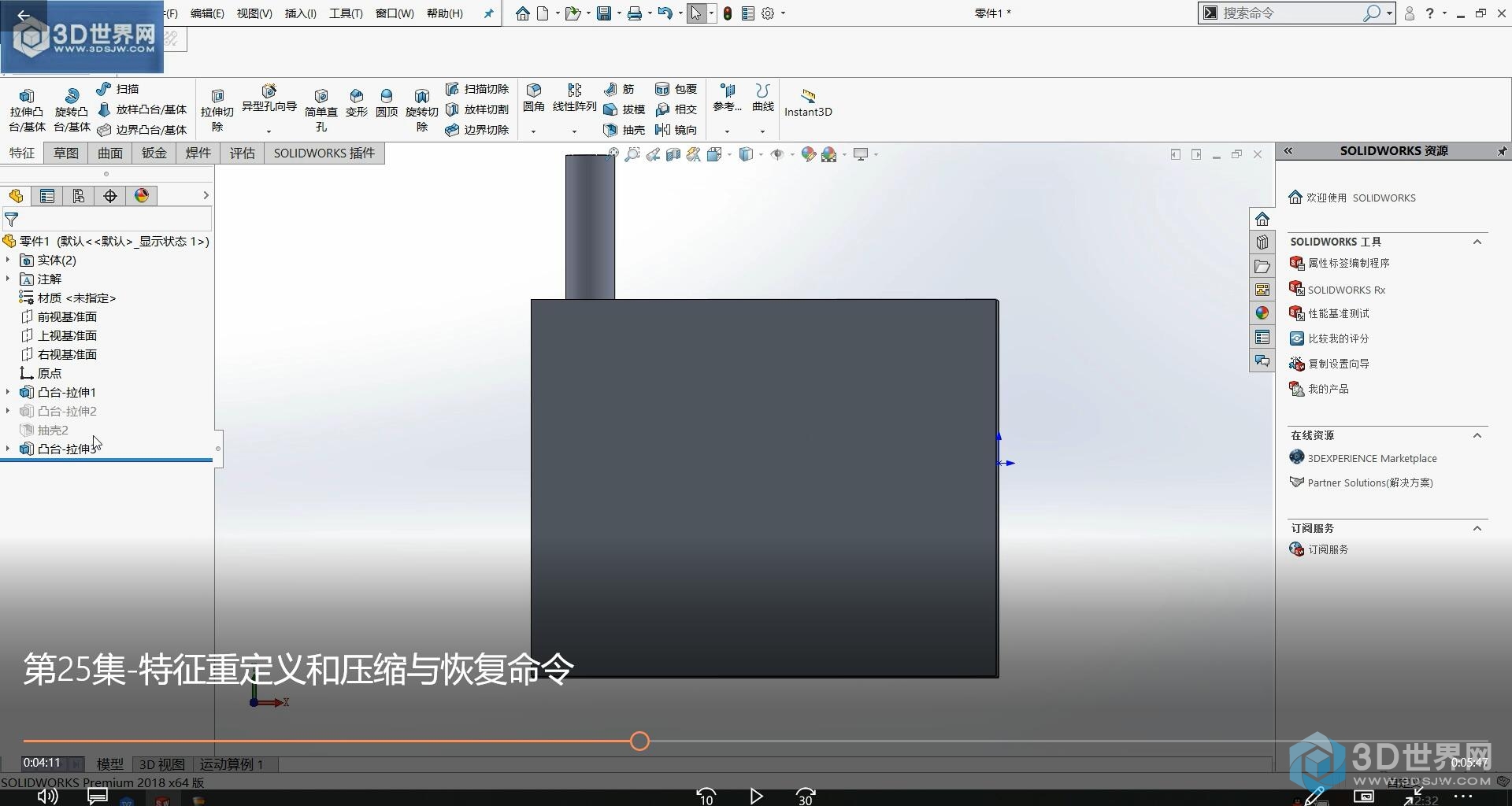Open the 线性阵列 pattern dropdown arrow
Screen dimensions: 1512x806
[x=574, y=131]
